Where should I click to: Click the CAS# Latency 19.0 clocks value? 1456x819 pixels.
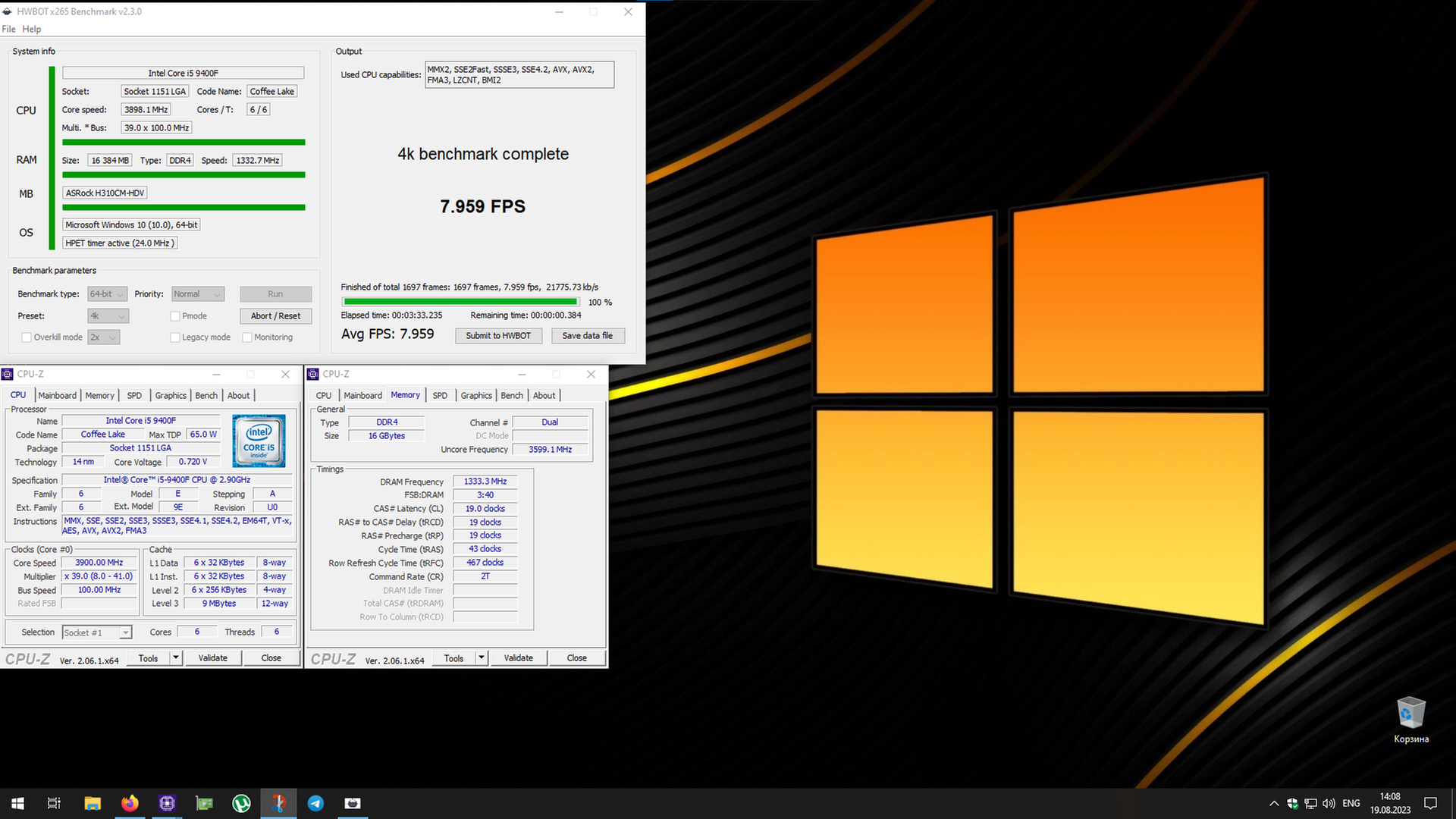point(485,509)
